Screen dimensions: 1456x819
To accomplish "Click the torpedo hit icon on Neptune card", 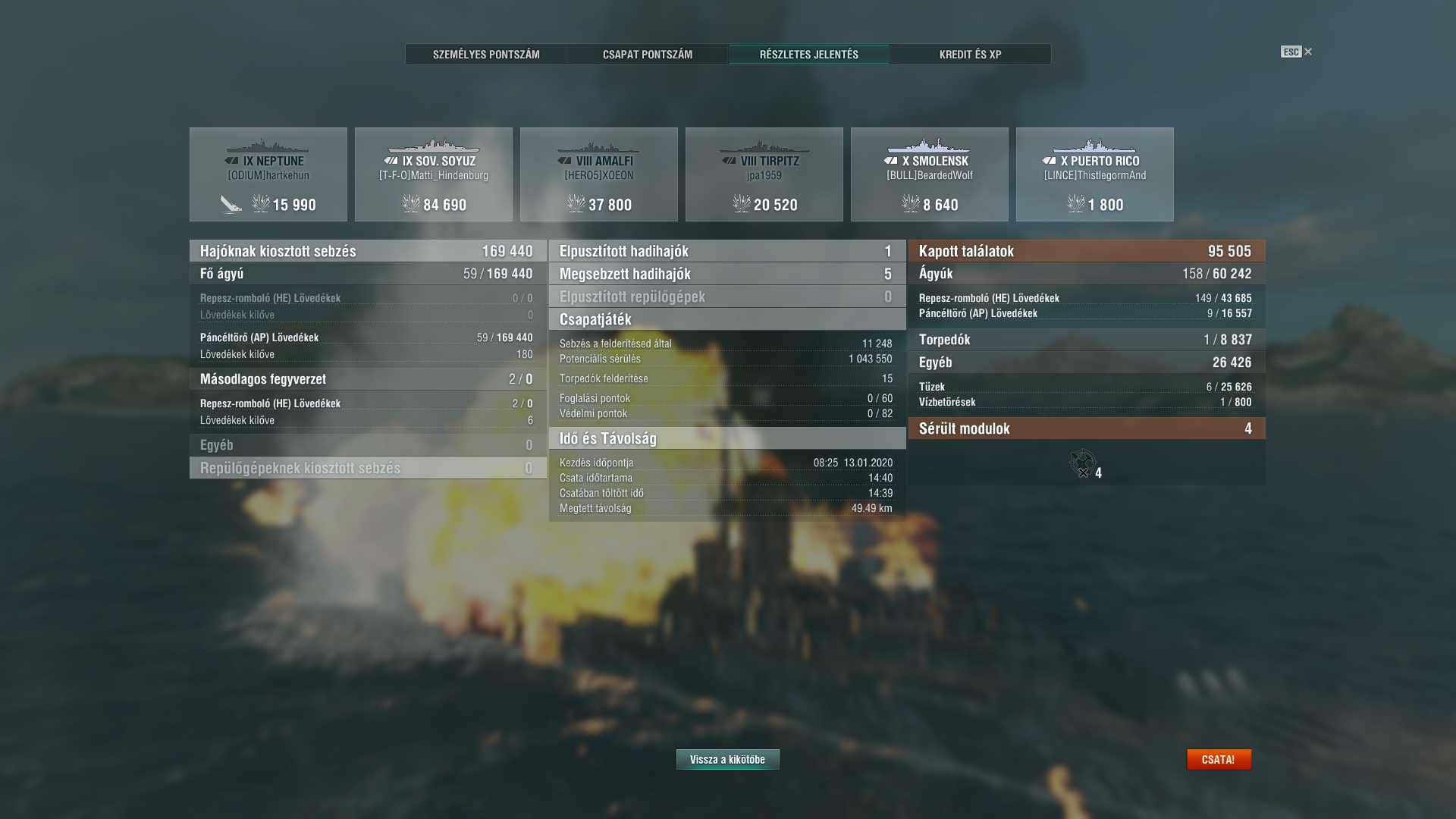I will [x=231, y=203].
